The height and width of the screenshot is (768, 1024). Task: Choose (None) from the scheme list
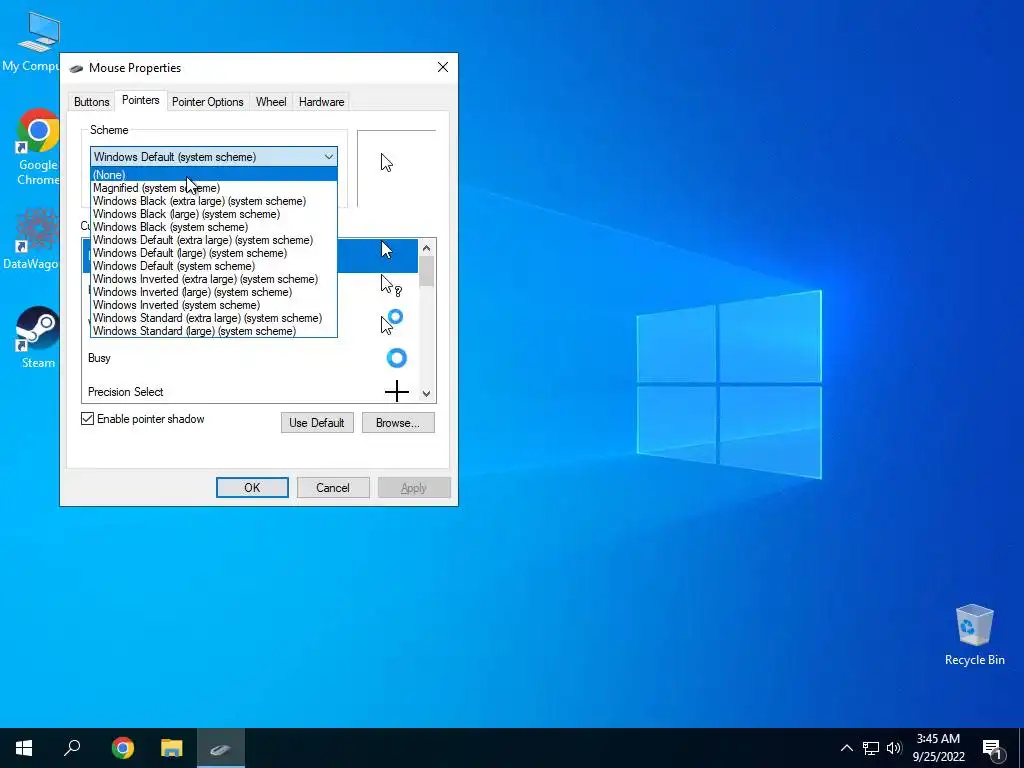[x=214, y=174]
